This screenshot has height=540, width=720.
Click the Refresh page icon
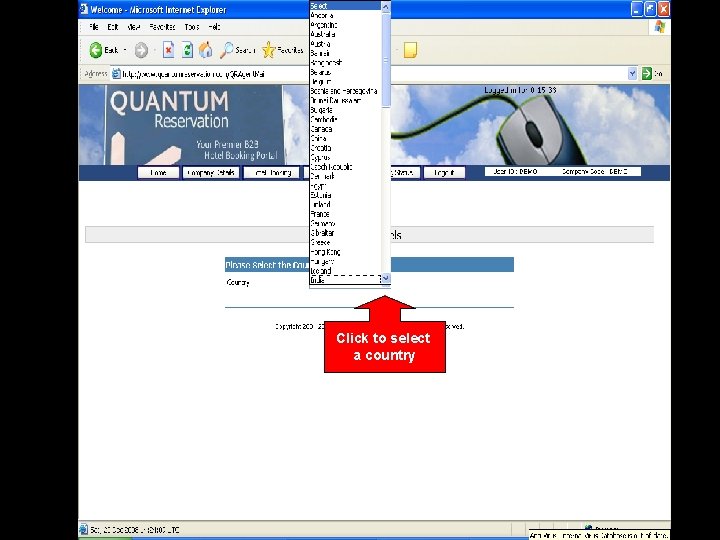pyautogui.click(x=187, y=50)
